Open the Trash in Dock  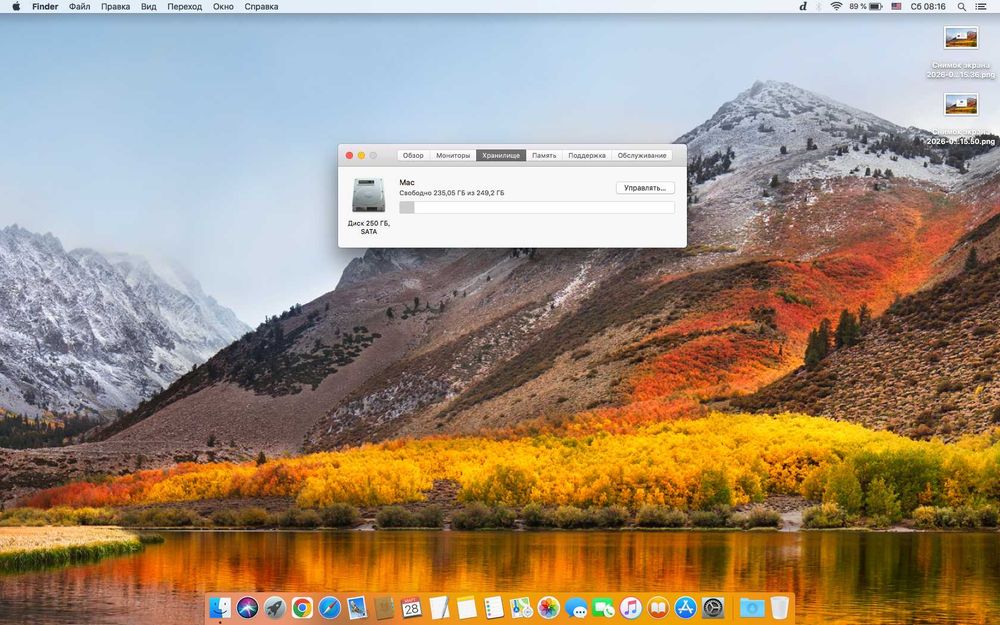779,608
